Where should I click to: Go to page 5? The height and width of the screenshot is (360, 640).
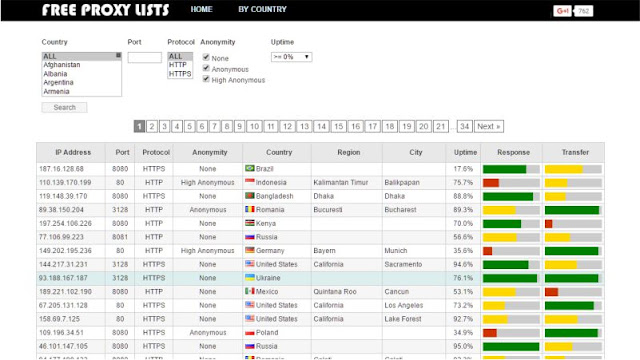[x=189, y=127]
